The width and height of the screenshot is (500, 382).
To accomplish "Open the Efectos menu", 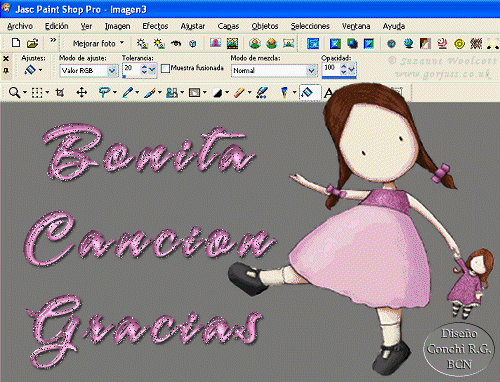I will pyautogui.click(x=155, y=26).
